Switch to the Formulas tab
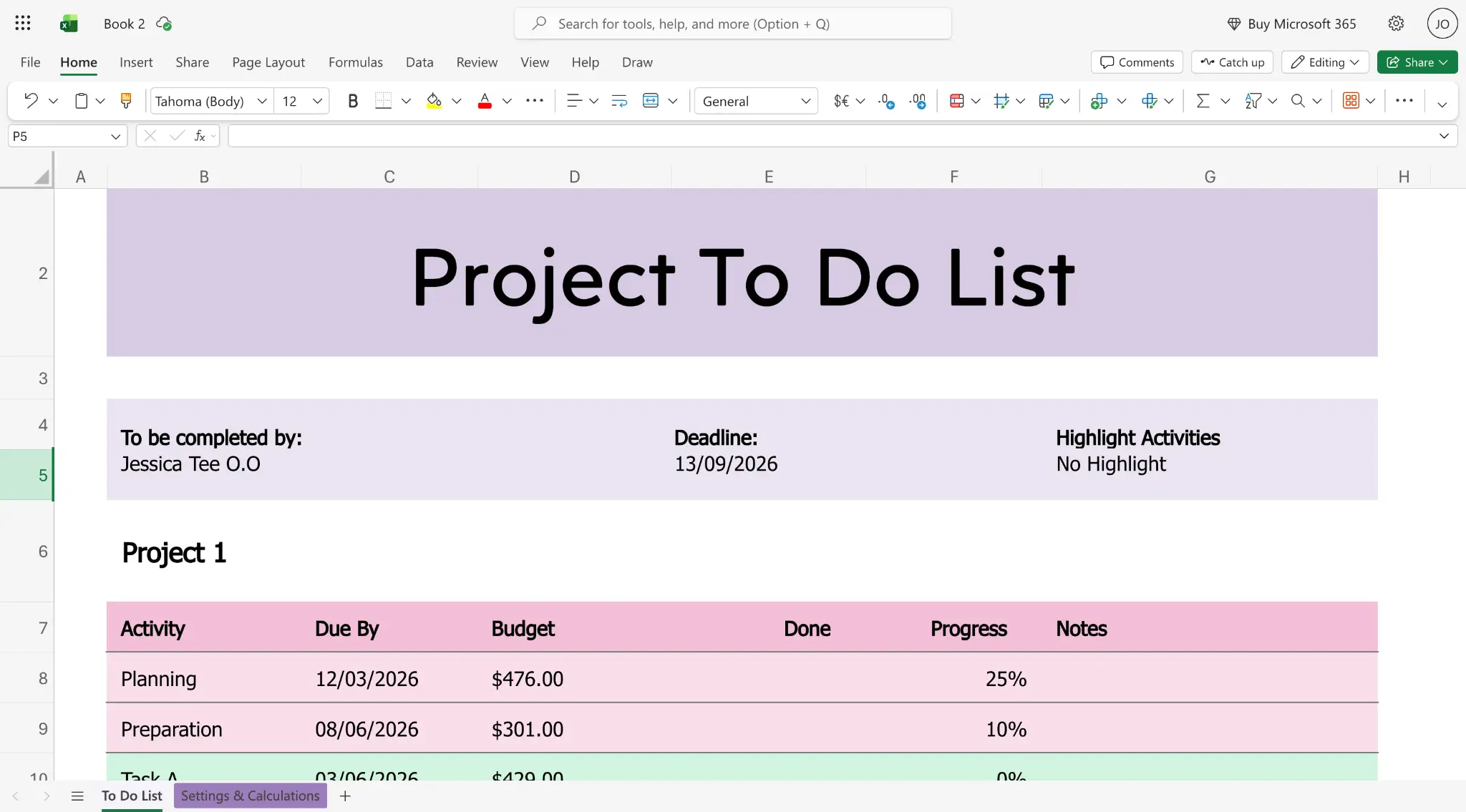 (356, 62)
